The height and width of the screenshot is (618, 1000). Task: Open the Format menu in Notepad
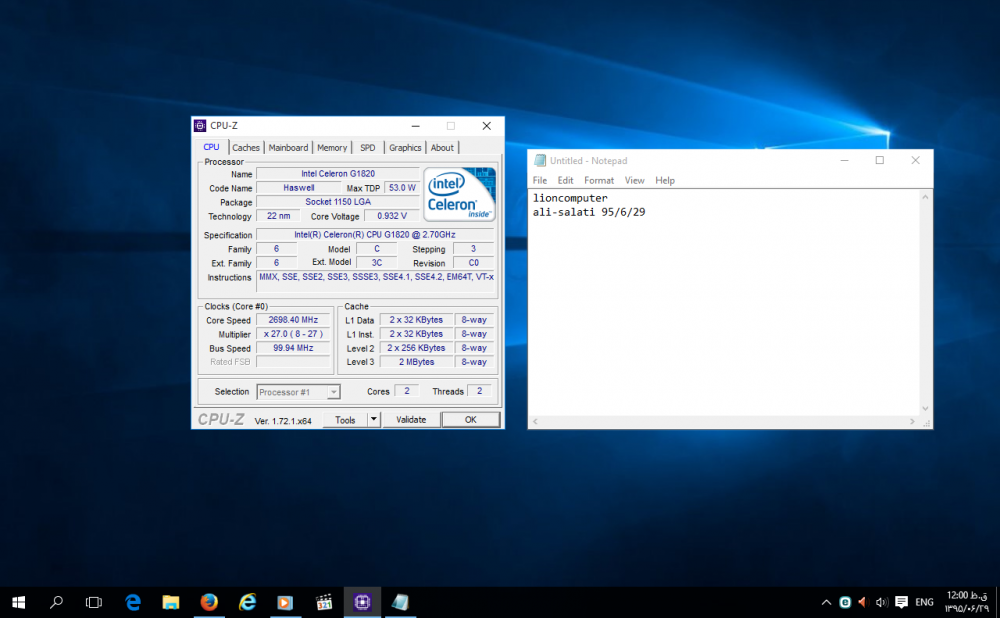click(599, 181)
